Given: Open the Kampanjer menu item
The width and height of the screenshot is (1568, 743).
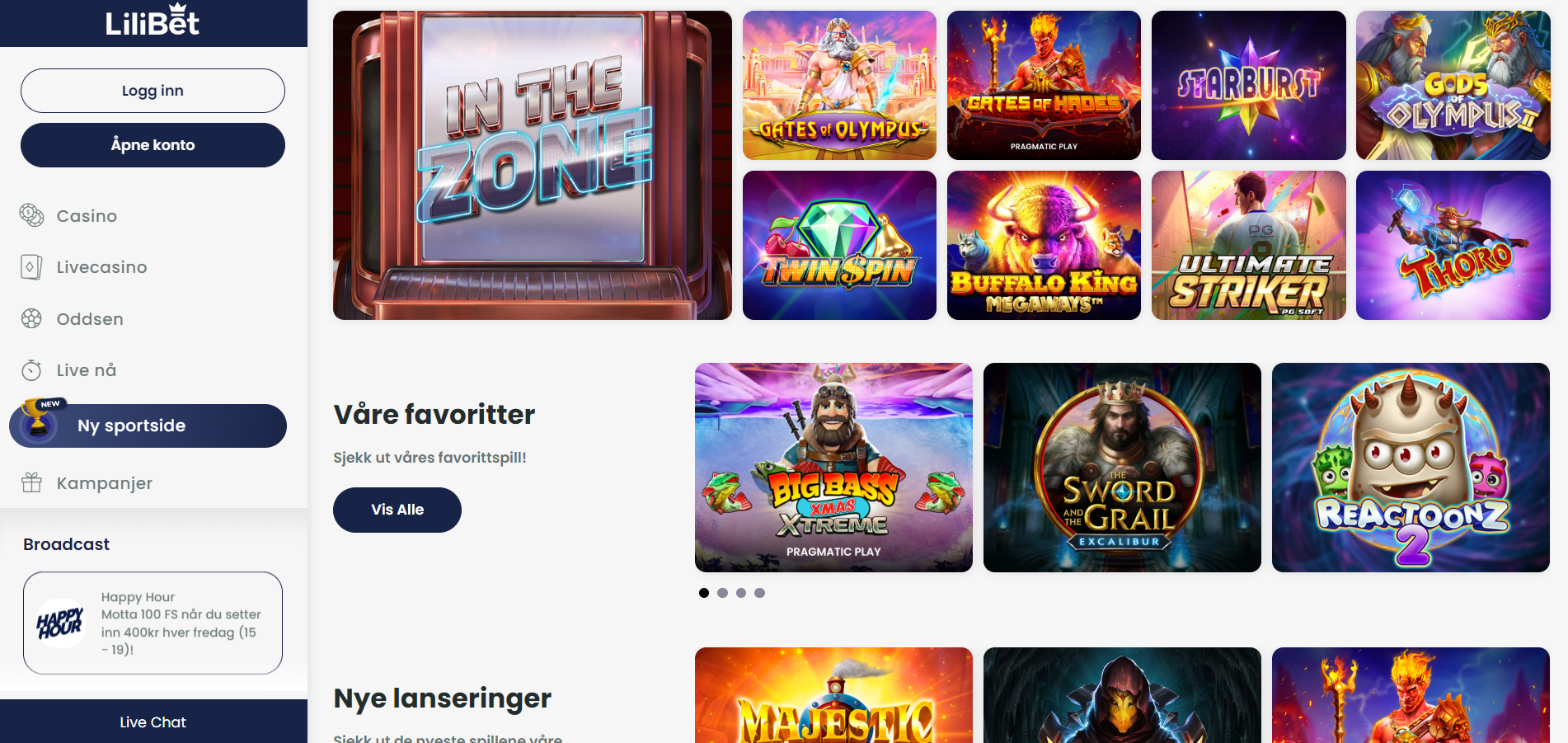Looking at the screenshot, I should 104,483.
